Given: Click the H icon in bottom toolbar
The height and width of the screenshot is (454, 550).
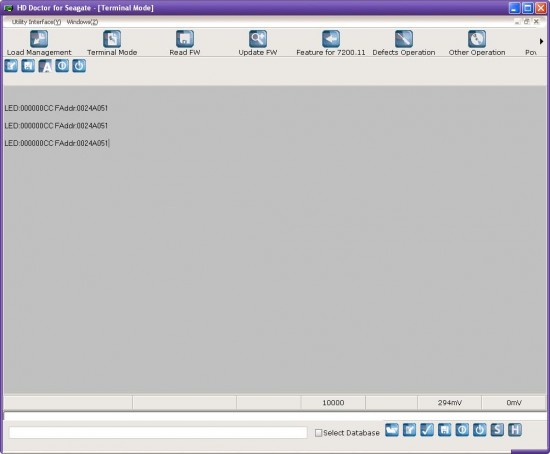Looking at the screenshot, I should (515, 430).
